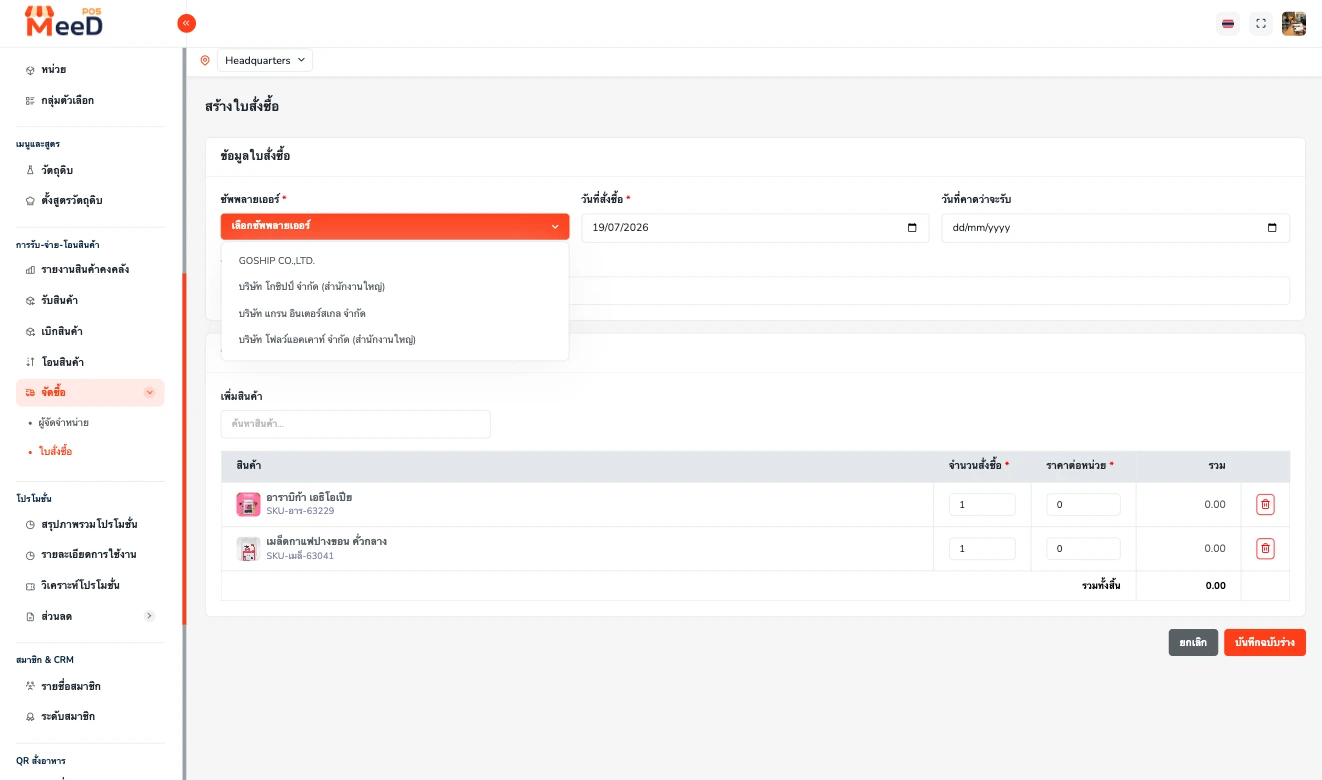Image resolution: width=1322 pixels, height=780 pixels.
Task: Expand the ส่วนลด menu chevron
Action: [x=149, y=616]
